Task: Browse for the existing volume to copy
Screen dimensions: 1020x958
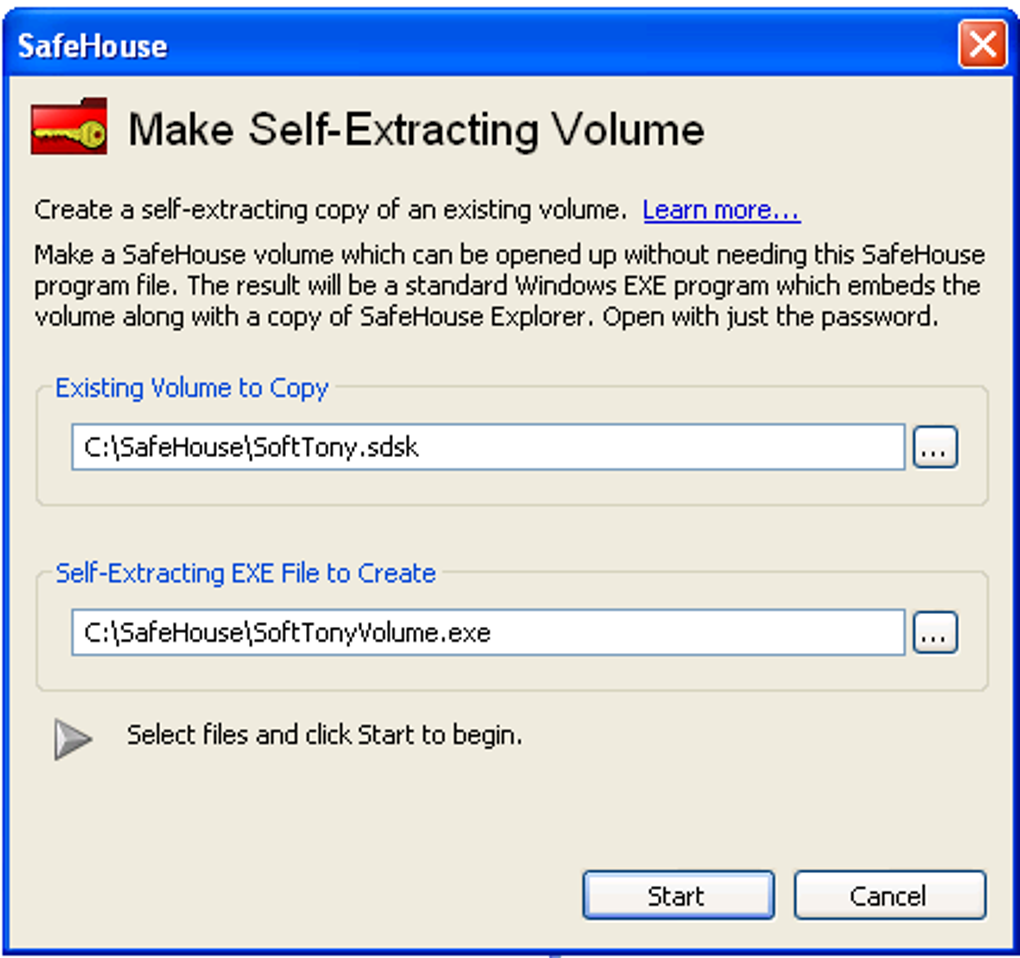Action: 935,447
